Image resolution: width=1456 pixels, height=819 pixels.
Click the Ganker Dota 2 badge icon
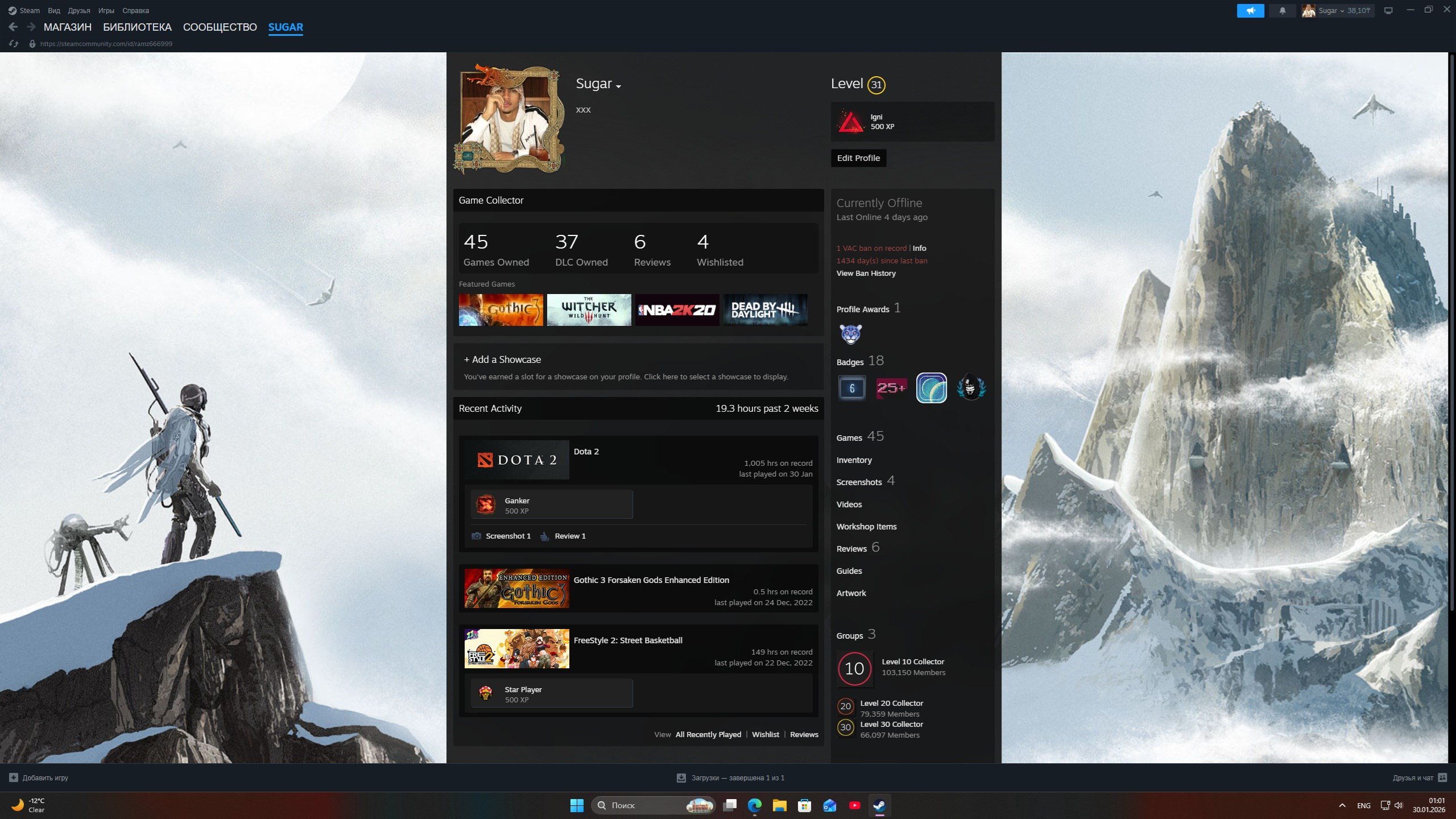[486, 504]
